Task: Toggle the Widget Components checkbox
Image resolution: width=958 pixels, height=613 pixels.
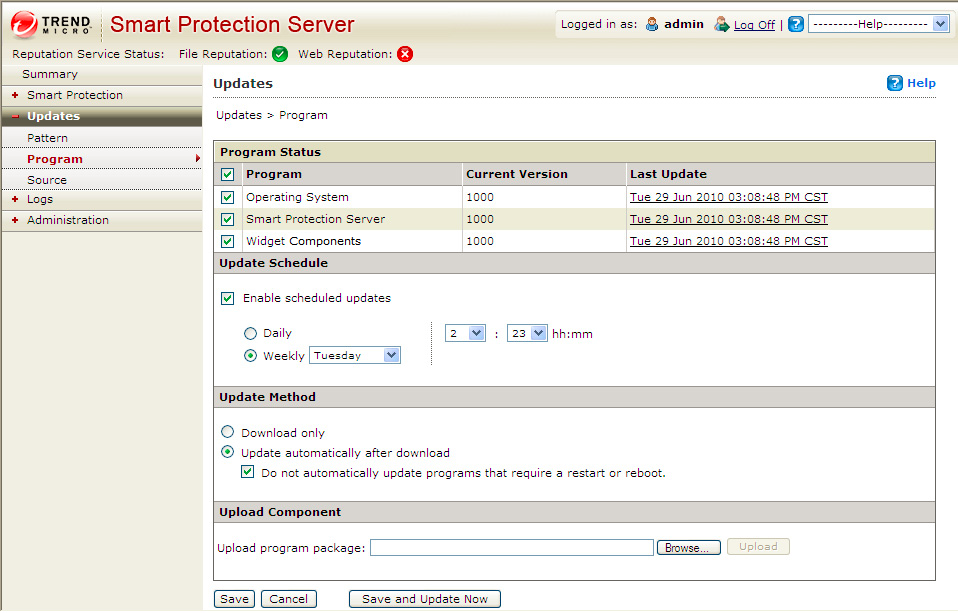Action: [x=228, y=241]
